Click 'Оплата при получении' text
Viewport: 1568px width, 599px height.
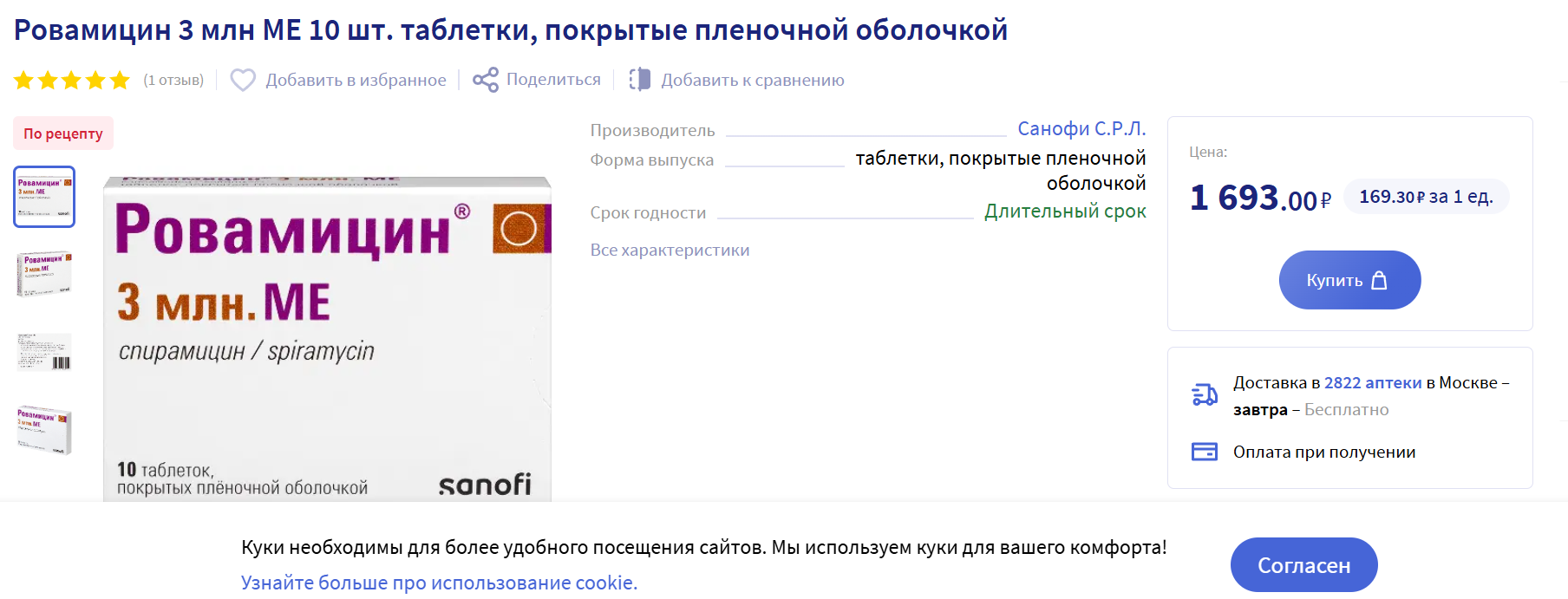click(x=1324, y=452)
